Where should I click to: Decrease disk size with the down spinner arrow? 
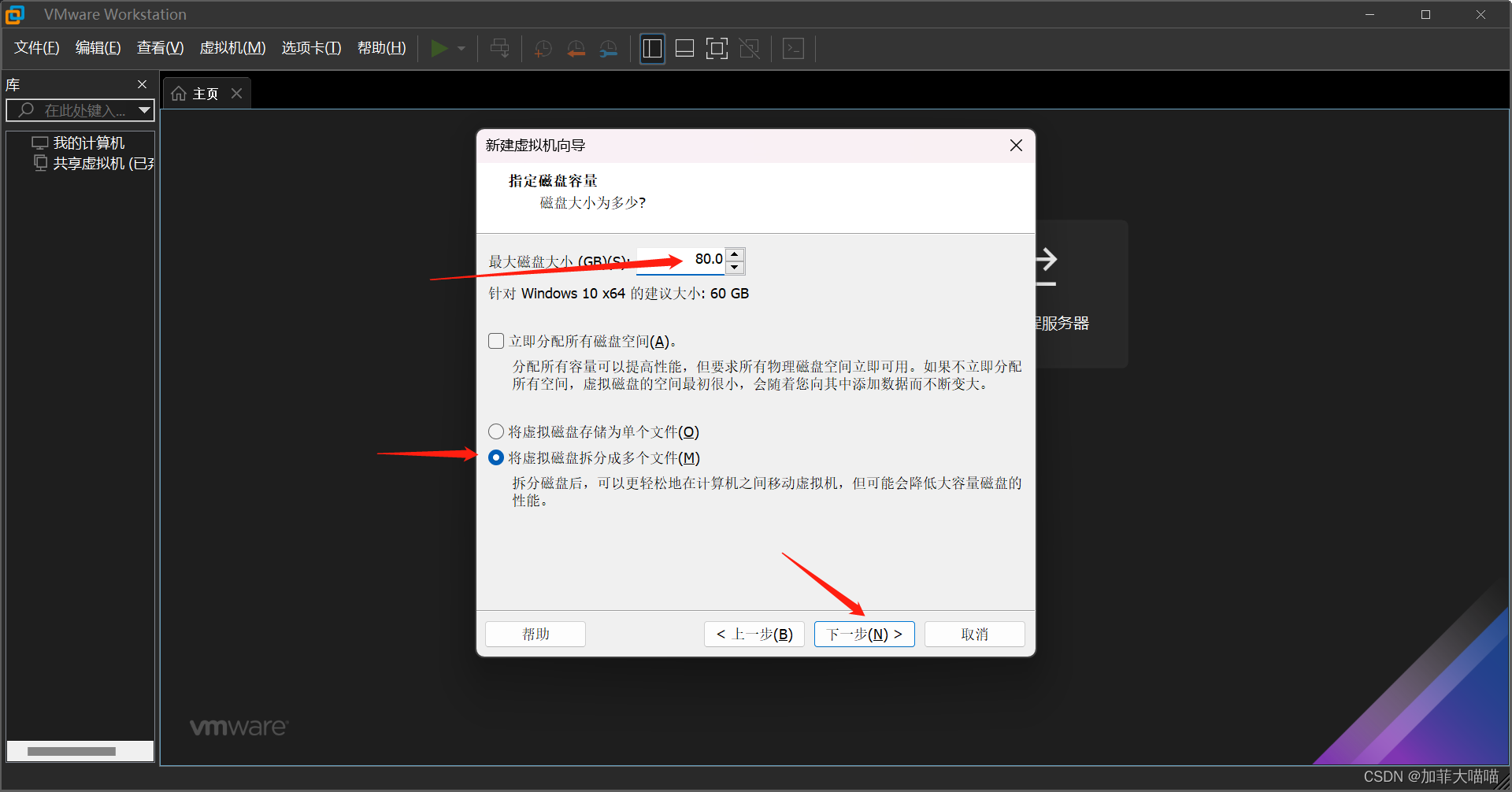735,267
